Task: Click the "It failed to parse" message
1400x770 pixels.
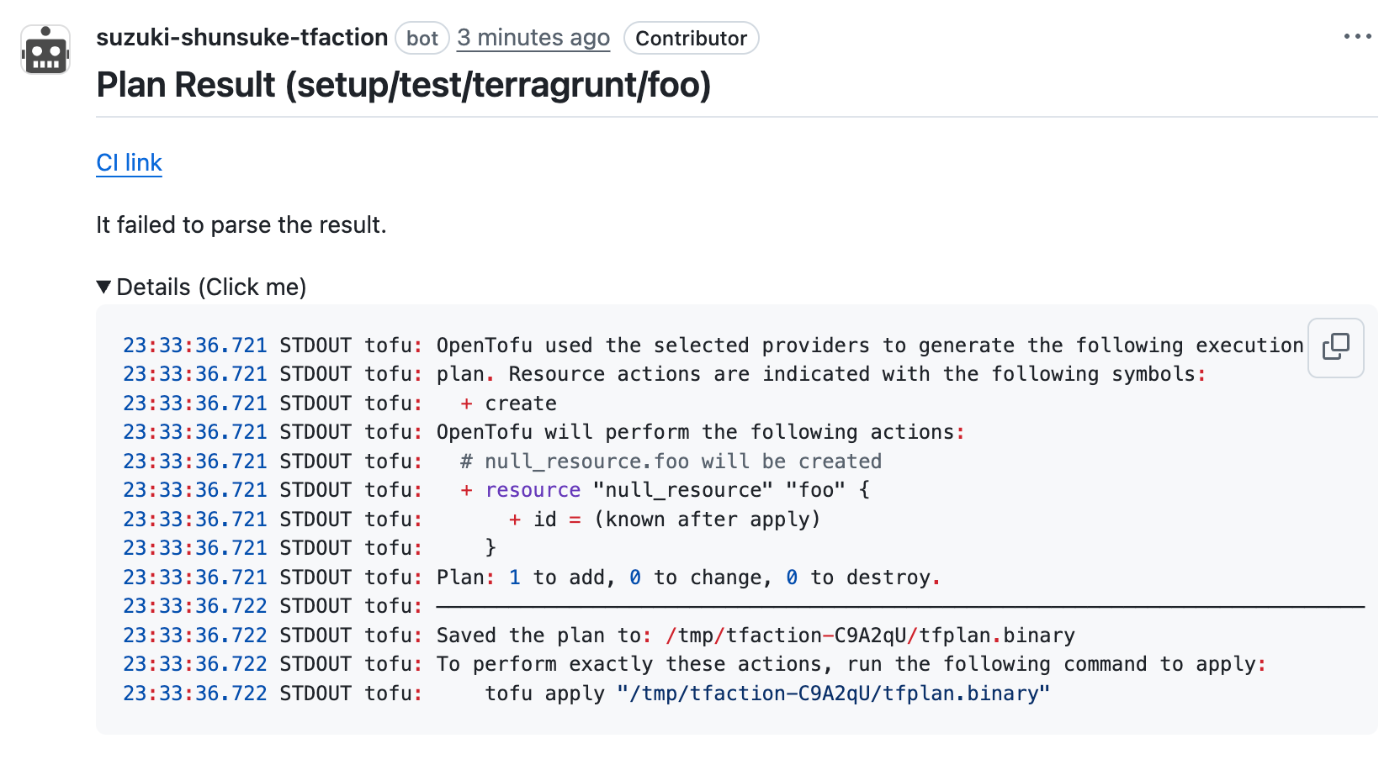Action: pos(241,225)
